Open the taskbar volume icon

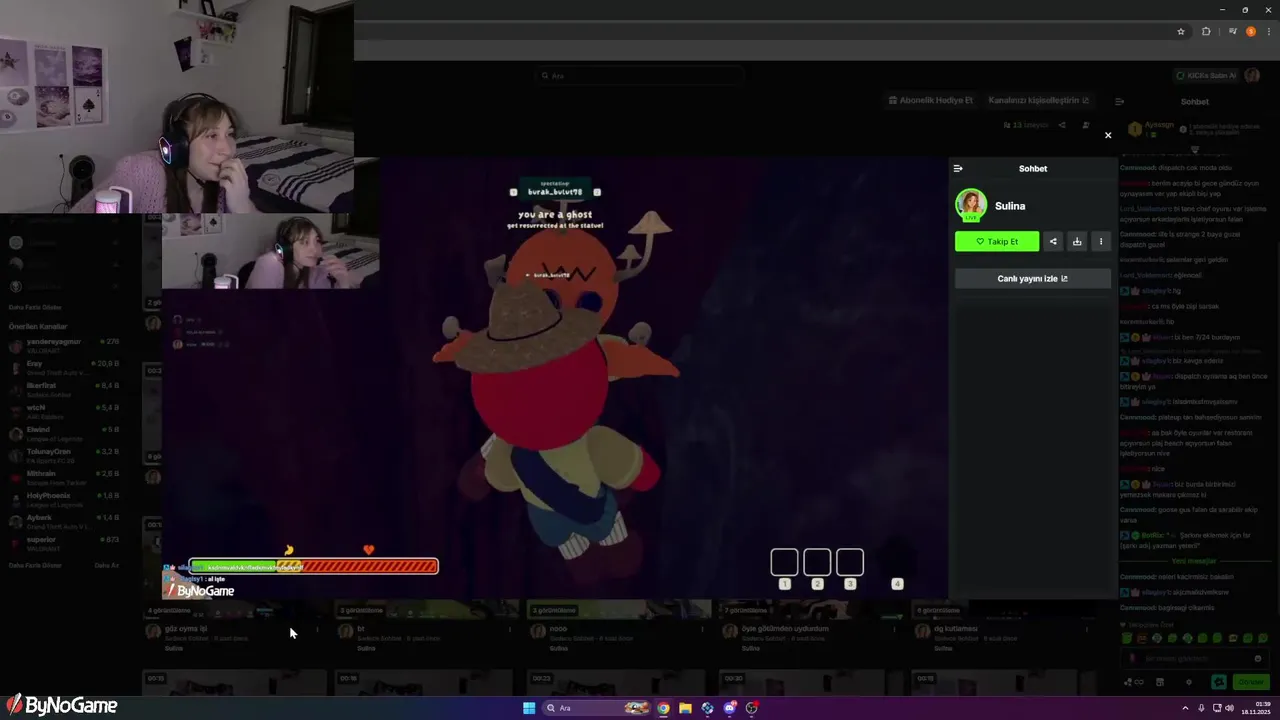tap(1229, 708)
